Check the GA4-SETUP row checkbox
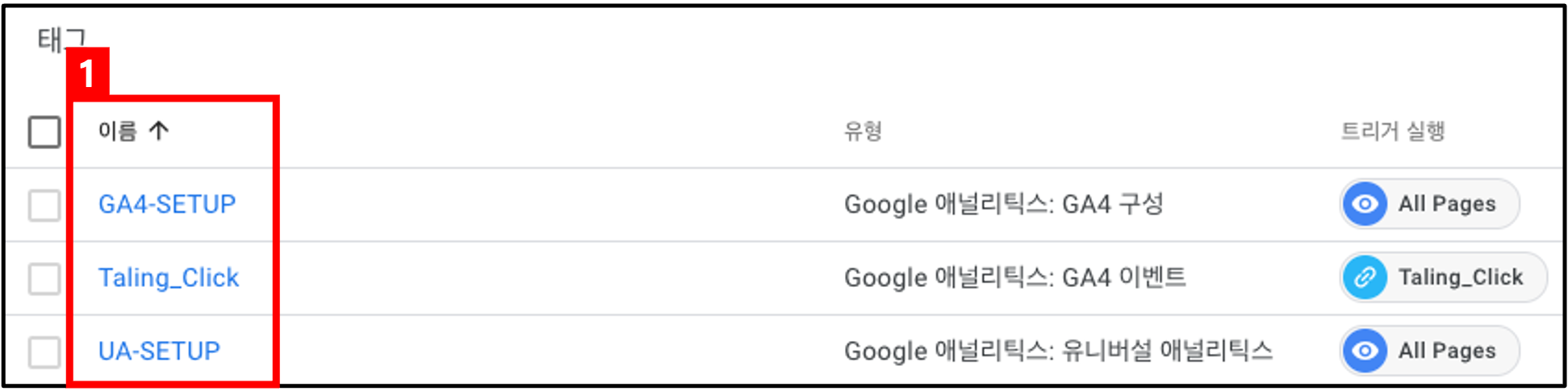 tap(44, 205)
